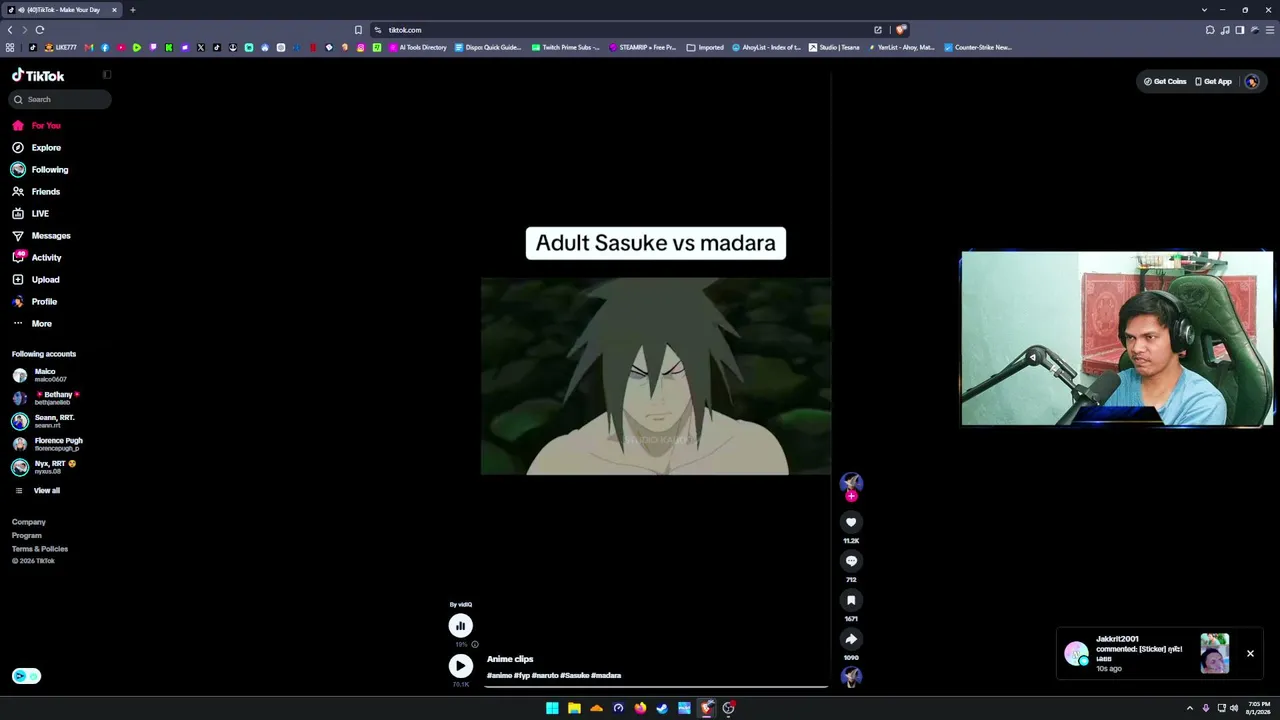Click the round play button
This screenshot has height=720, width=1280.
(460, 666)
